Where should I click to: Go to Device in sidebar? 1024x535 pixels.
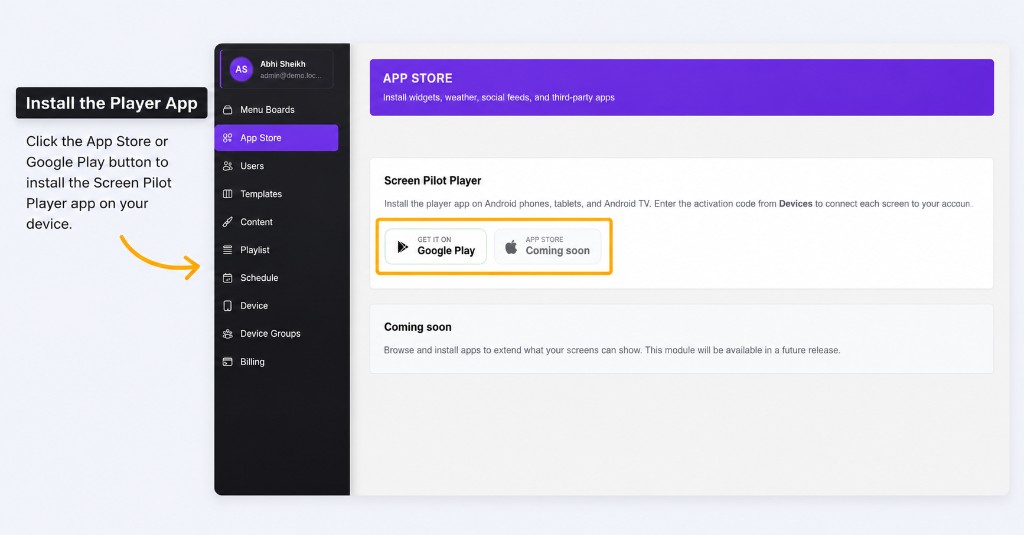pyautogui.click(x=276, y=306)
